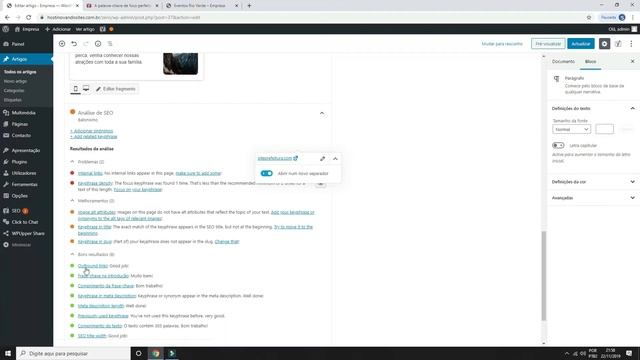Click the Yoast icon in admin bar

[103, 29]
